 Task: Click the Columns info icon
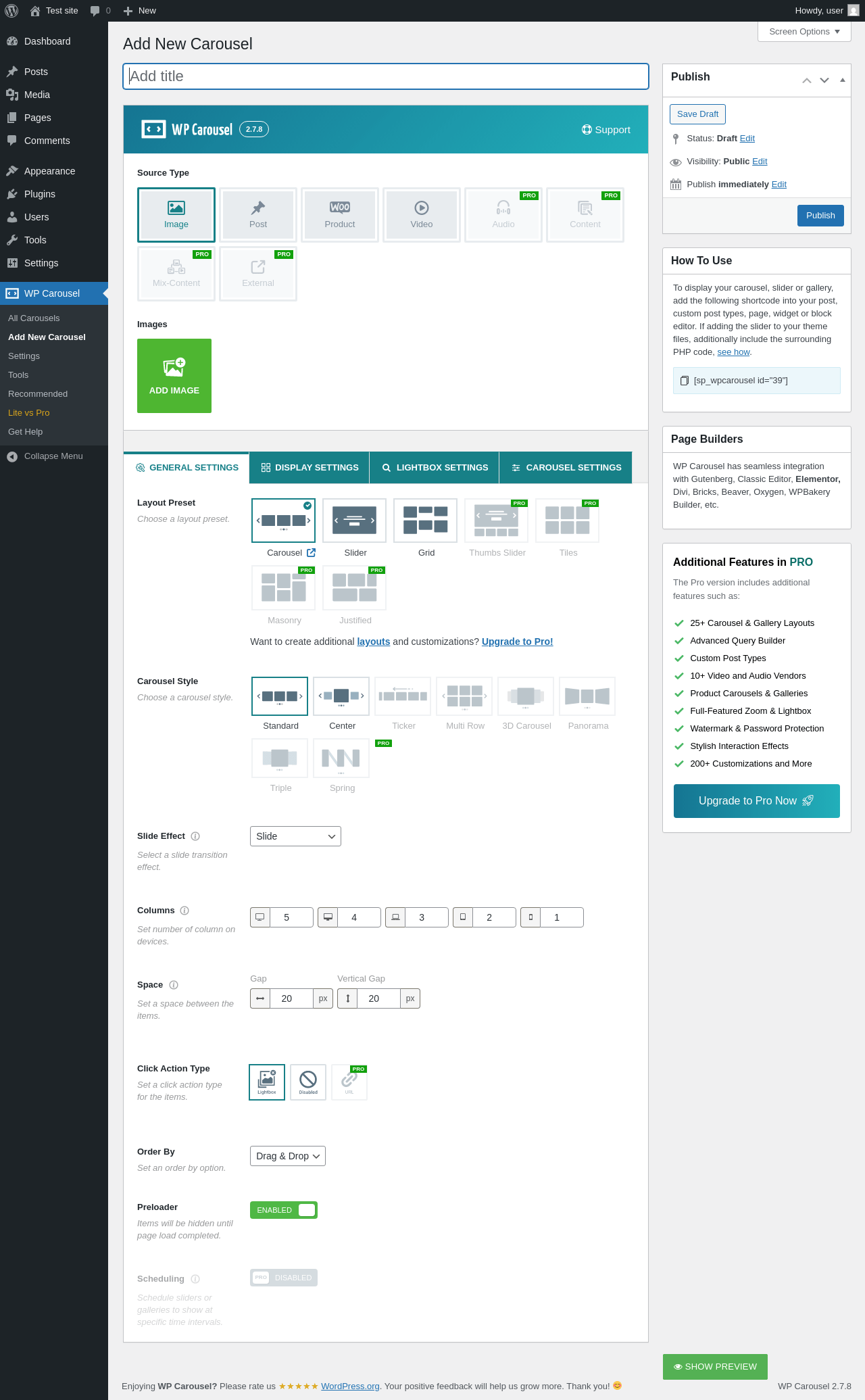coord(184,911)
